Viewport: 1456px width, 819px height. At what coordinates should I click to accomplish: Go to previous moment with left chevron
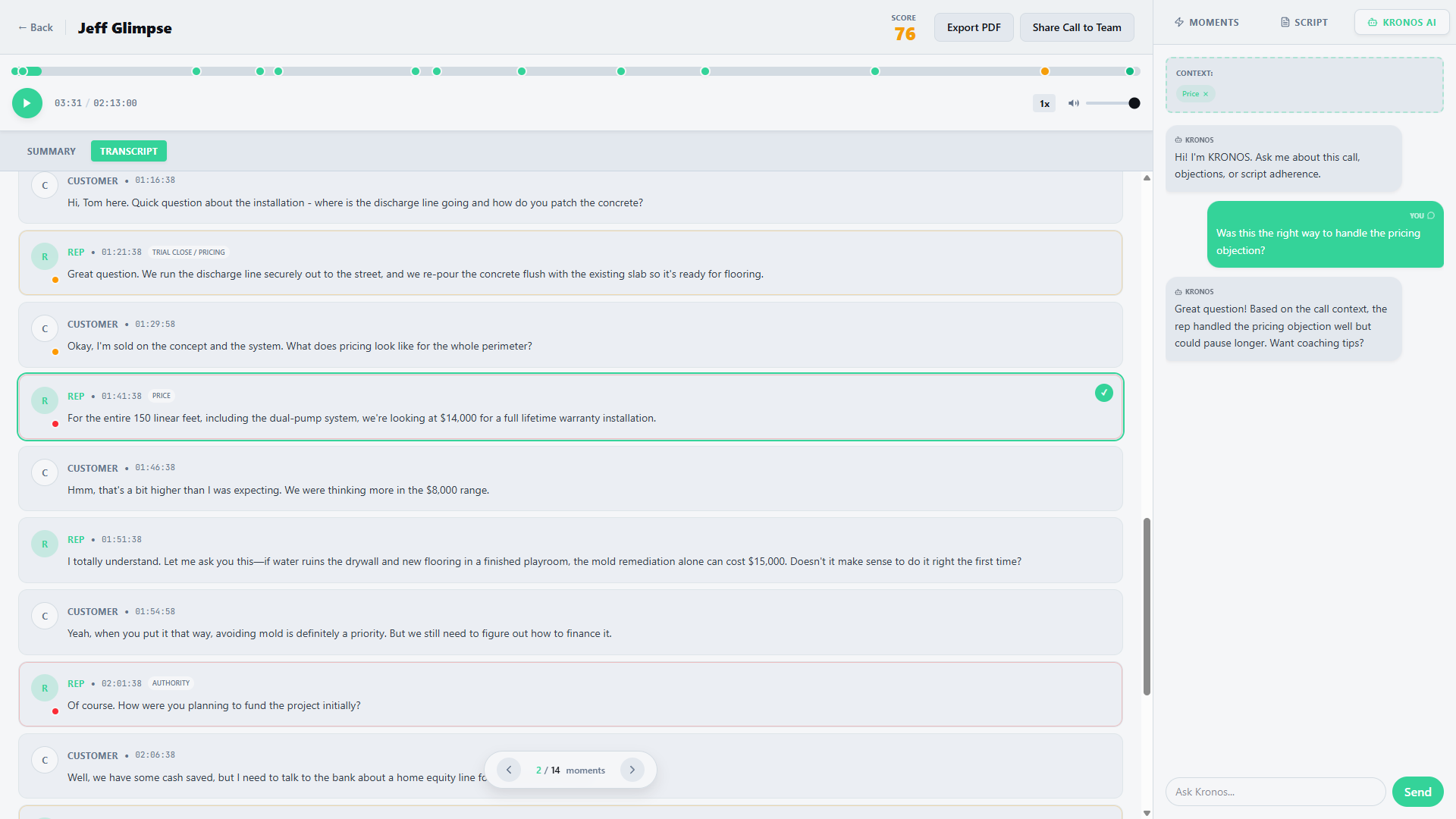[509, 770]
